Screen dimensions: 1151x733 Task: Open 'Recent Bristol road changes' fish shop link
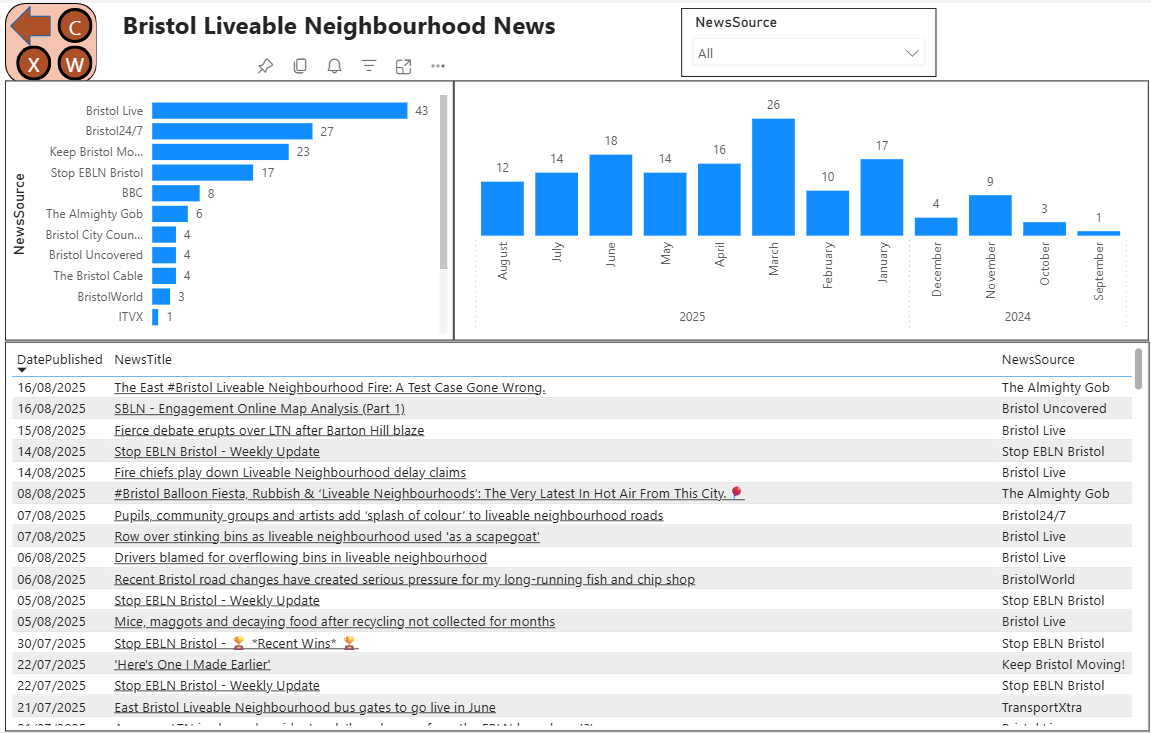[404, 580]
